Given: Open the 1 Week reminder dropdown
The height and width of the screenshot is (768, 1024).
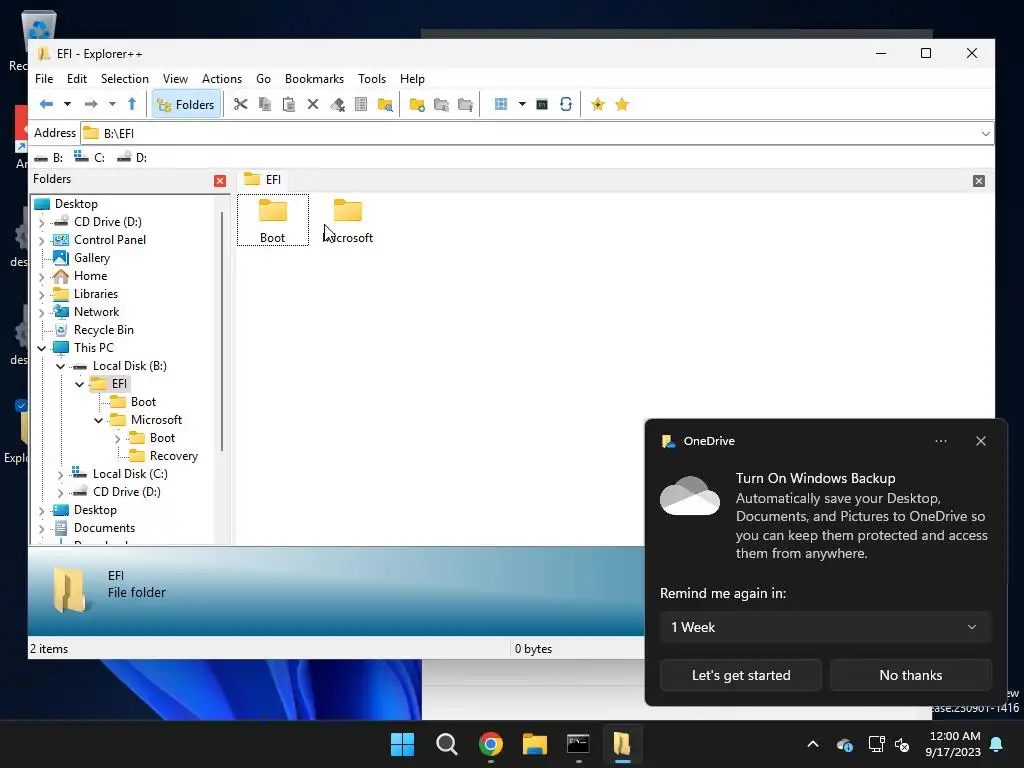Looking at the screenshot, I should pos(825,628).
